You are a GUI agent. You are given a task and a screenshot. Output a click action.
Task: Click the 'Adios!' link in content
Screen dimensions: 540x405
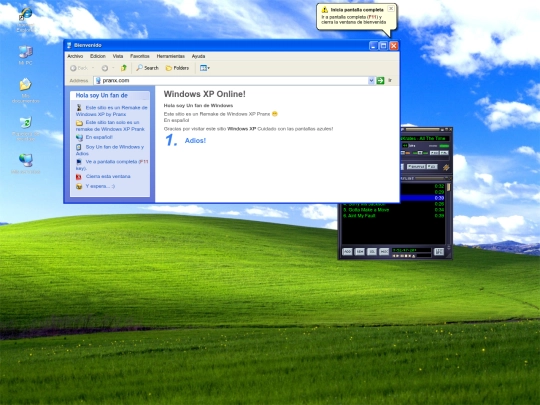click(195, 141)
